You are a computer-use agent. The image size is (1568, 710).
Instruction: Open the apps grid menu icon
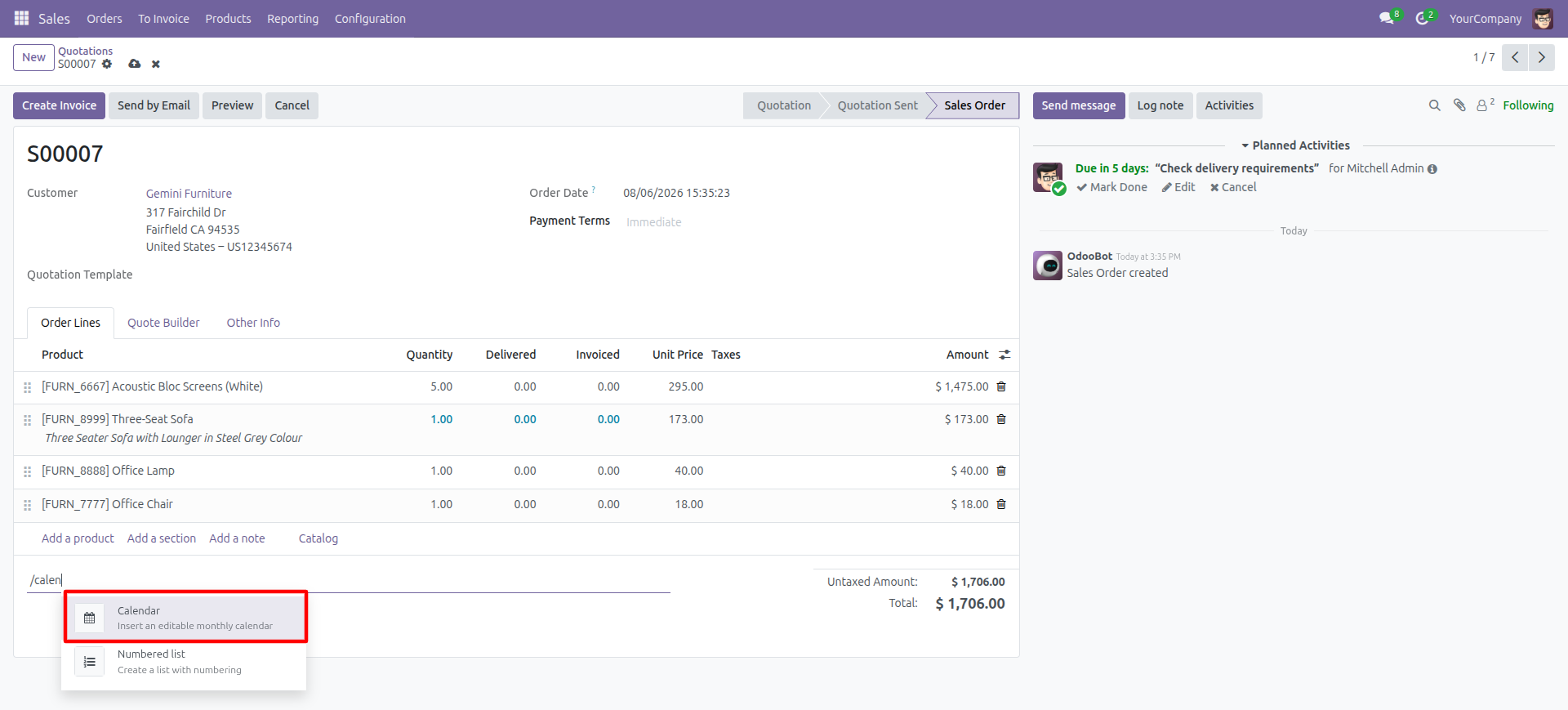tap(22, 18)
